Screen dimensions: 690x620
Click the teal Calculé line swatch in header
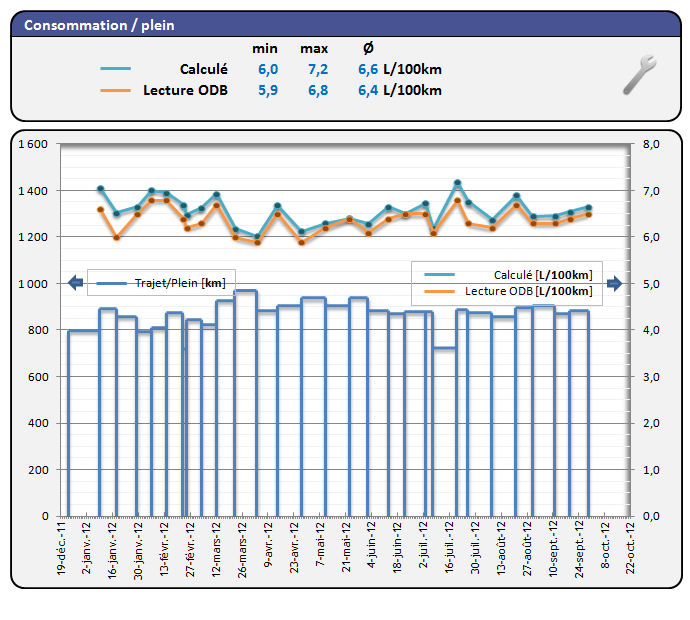115,70
